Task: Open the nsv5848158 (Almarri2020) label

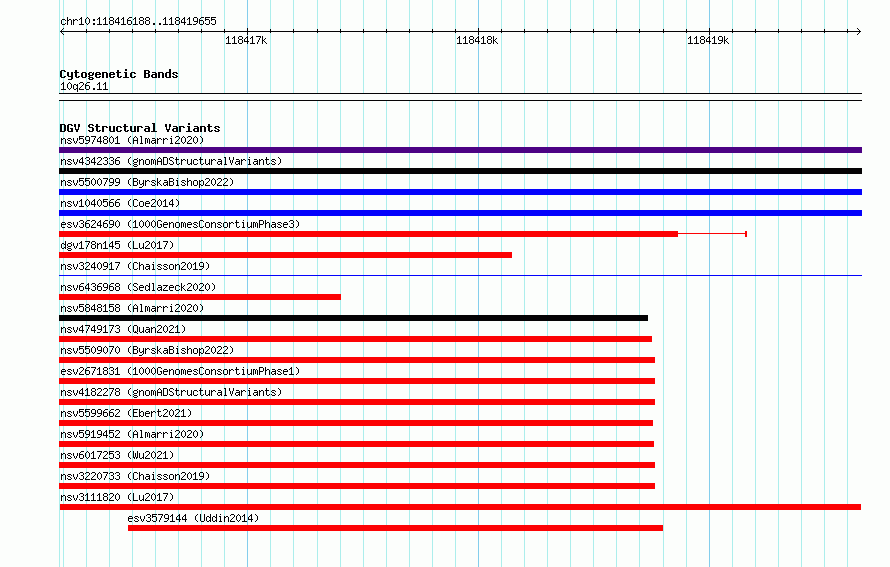Action: [132, 308]
